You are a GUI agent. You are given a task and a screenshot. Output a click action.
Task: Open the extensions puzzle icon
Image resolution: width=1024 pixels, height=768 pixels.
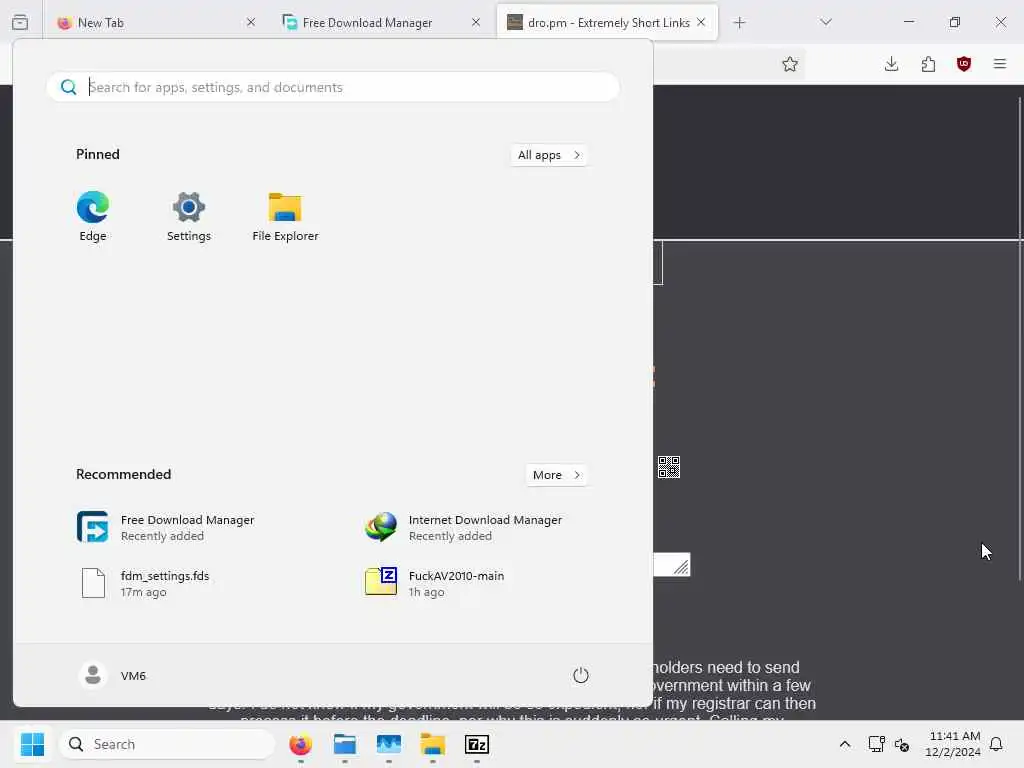pos(928,64)
